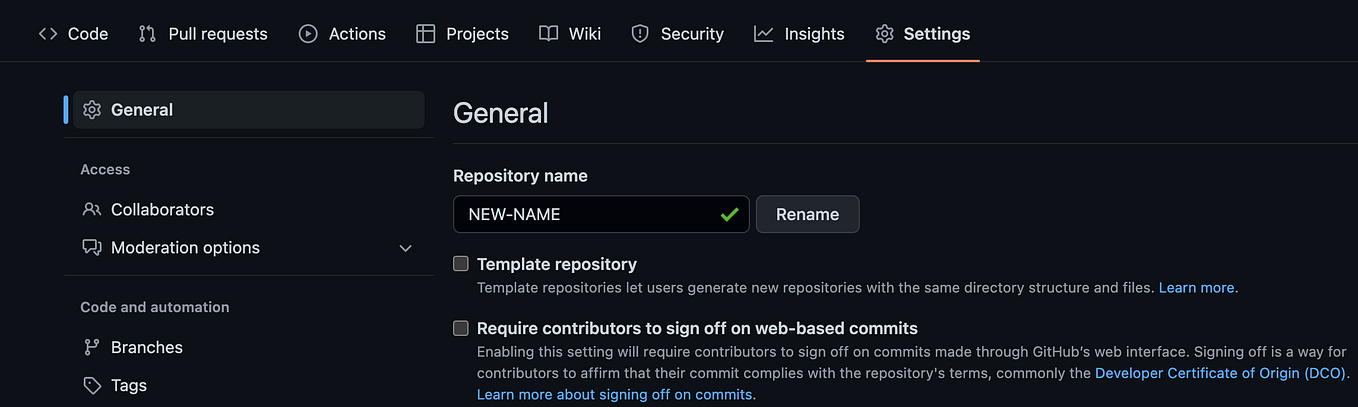Click the Security shield icon
Image resolution: width=1358 pixels, height=407 pixels.
640,34
